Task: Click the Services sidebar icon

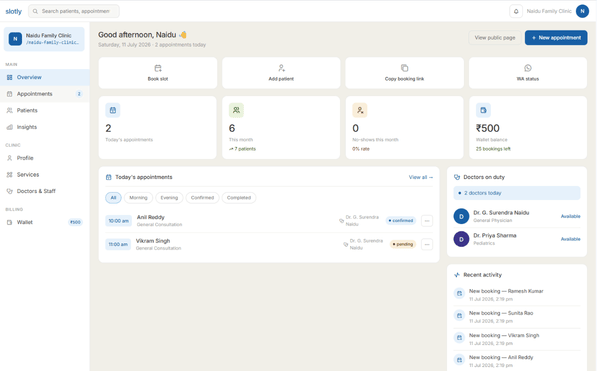Action: click(10, 175)
